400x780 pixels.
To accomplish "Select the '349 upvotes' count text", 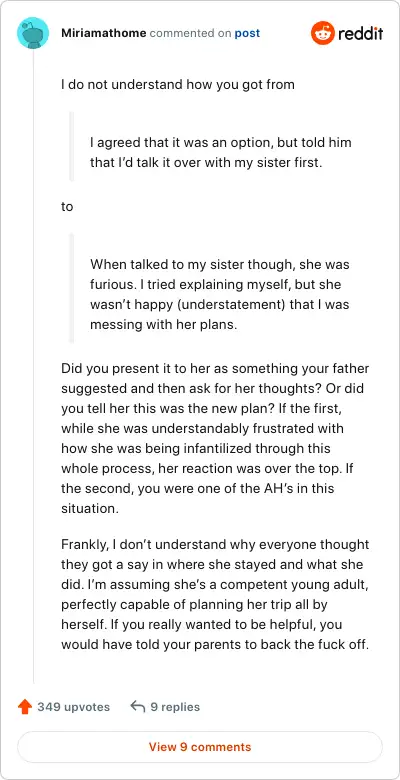I will pos(74,707).
